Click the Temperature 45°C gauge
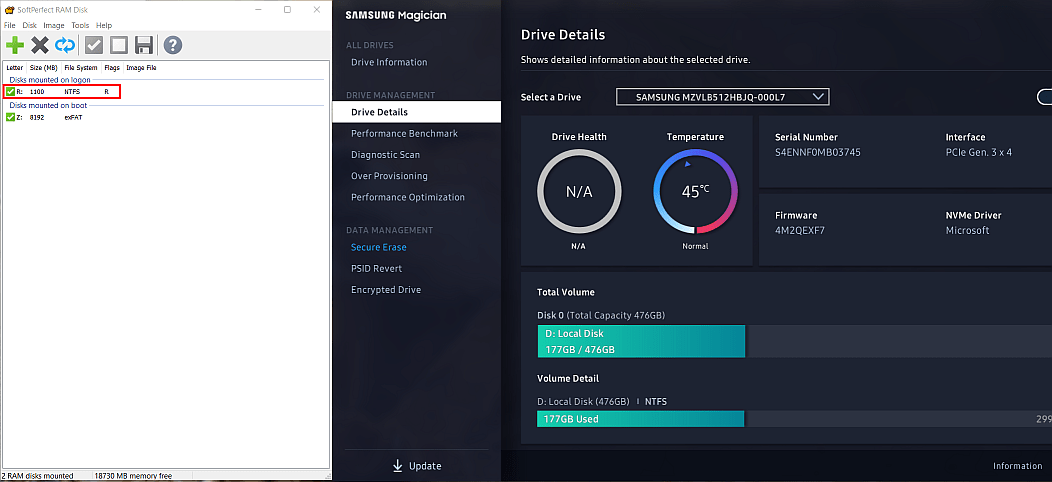The image size is (1052, 482). coord(695,191)
